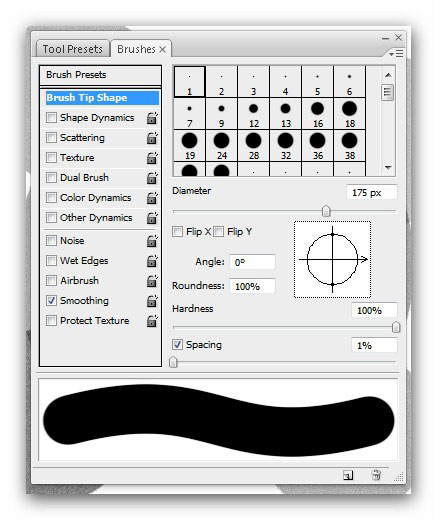Screen dimensions: 437x520
Task: Uncheck the Spacing checkbox
Action: coord(177,344)
